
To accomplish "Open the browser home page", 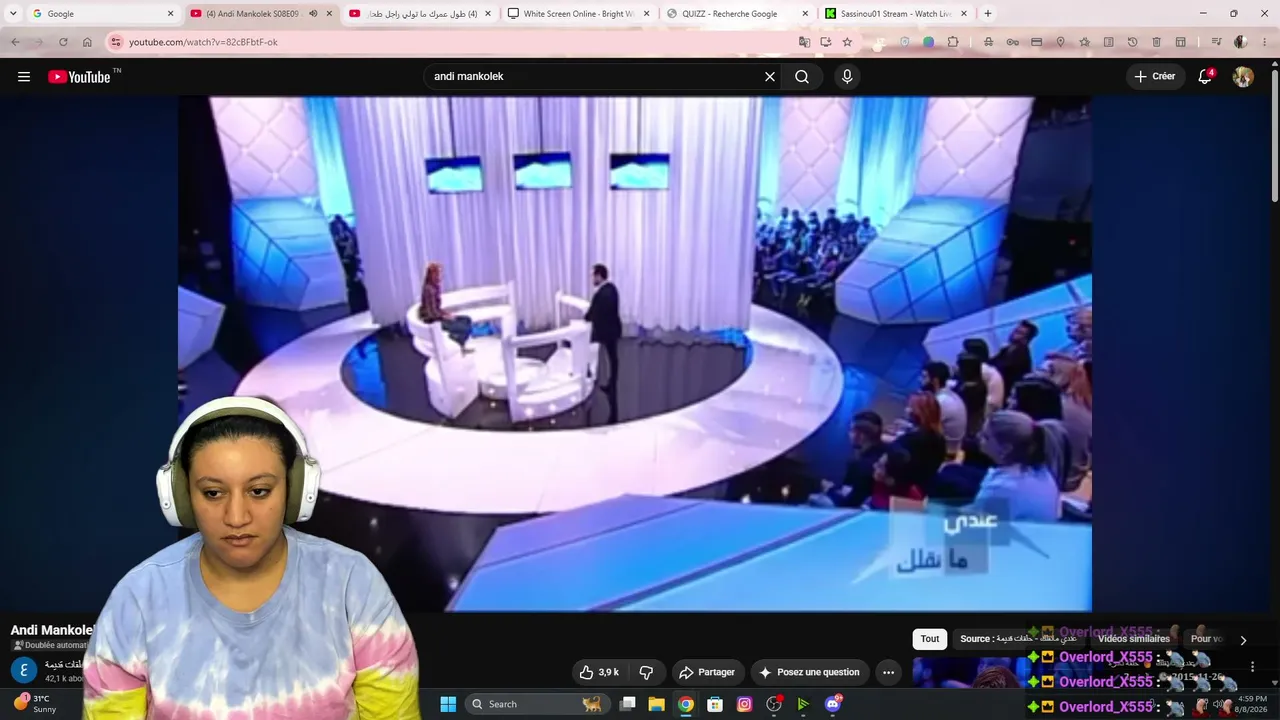I will 87,42.
